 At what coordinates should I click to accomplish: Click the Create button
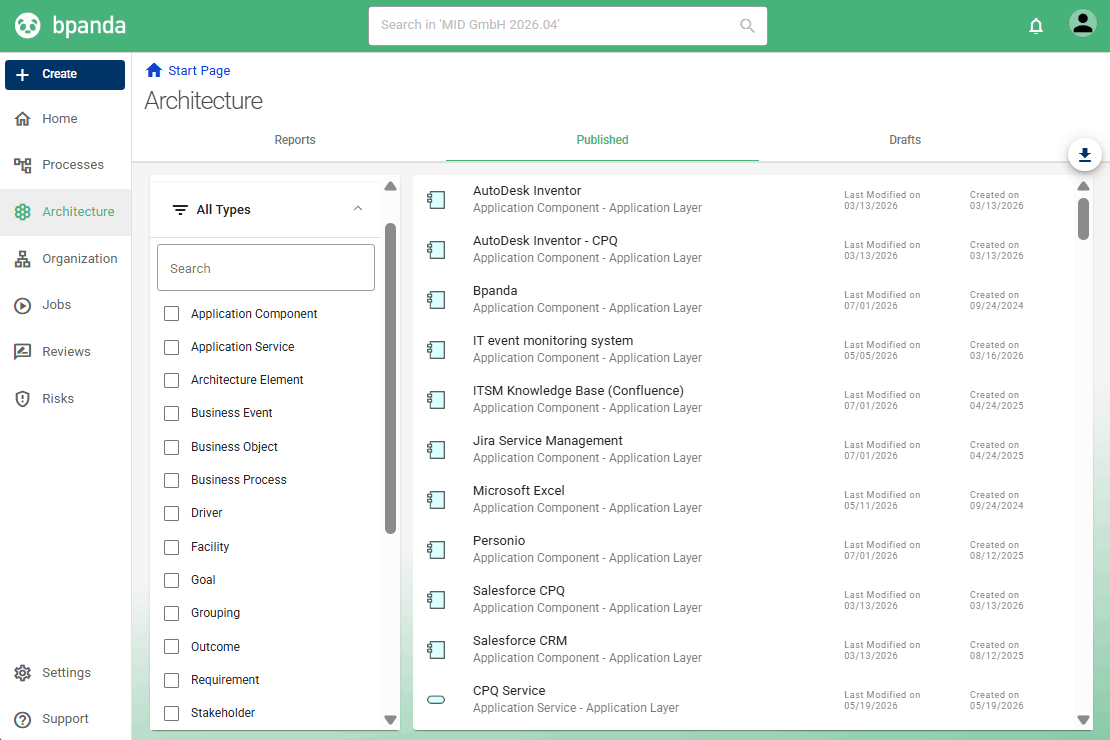coord(65,74)
